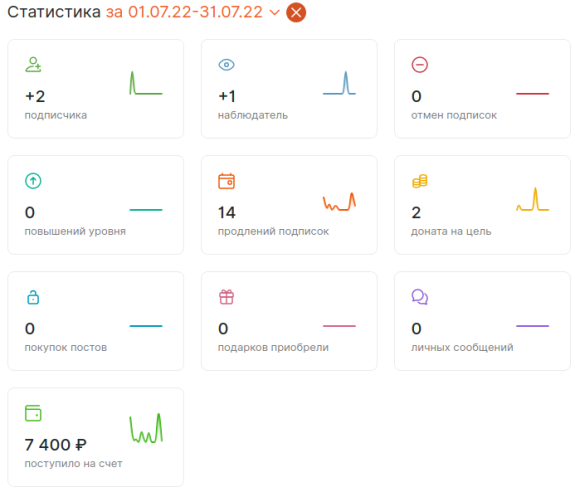Click the red minus cancellations icon
Viewport: 575px width, 492px height.
[420, 65]
